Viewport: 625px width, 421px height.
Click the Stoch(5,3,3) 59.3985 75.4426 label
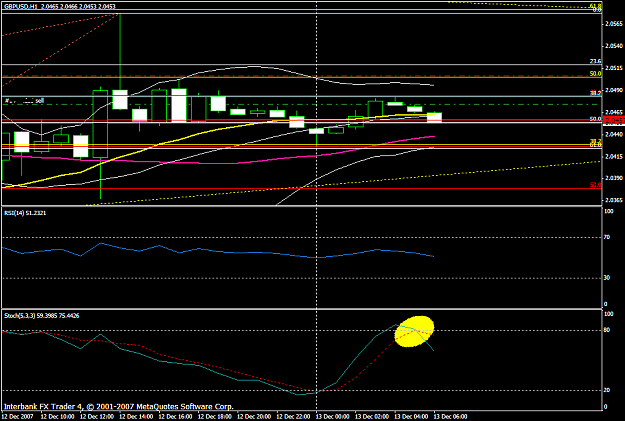(41, 316)
